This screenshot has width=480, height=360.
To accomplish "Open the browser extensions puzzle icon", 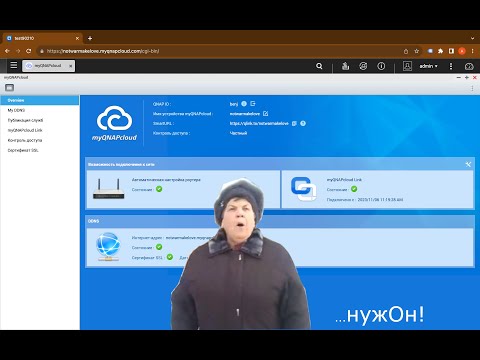I will point(440,51).
